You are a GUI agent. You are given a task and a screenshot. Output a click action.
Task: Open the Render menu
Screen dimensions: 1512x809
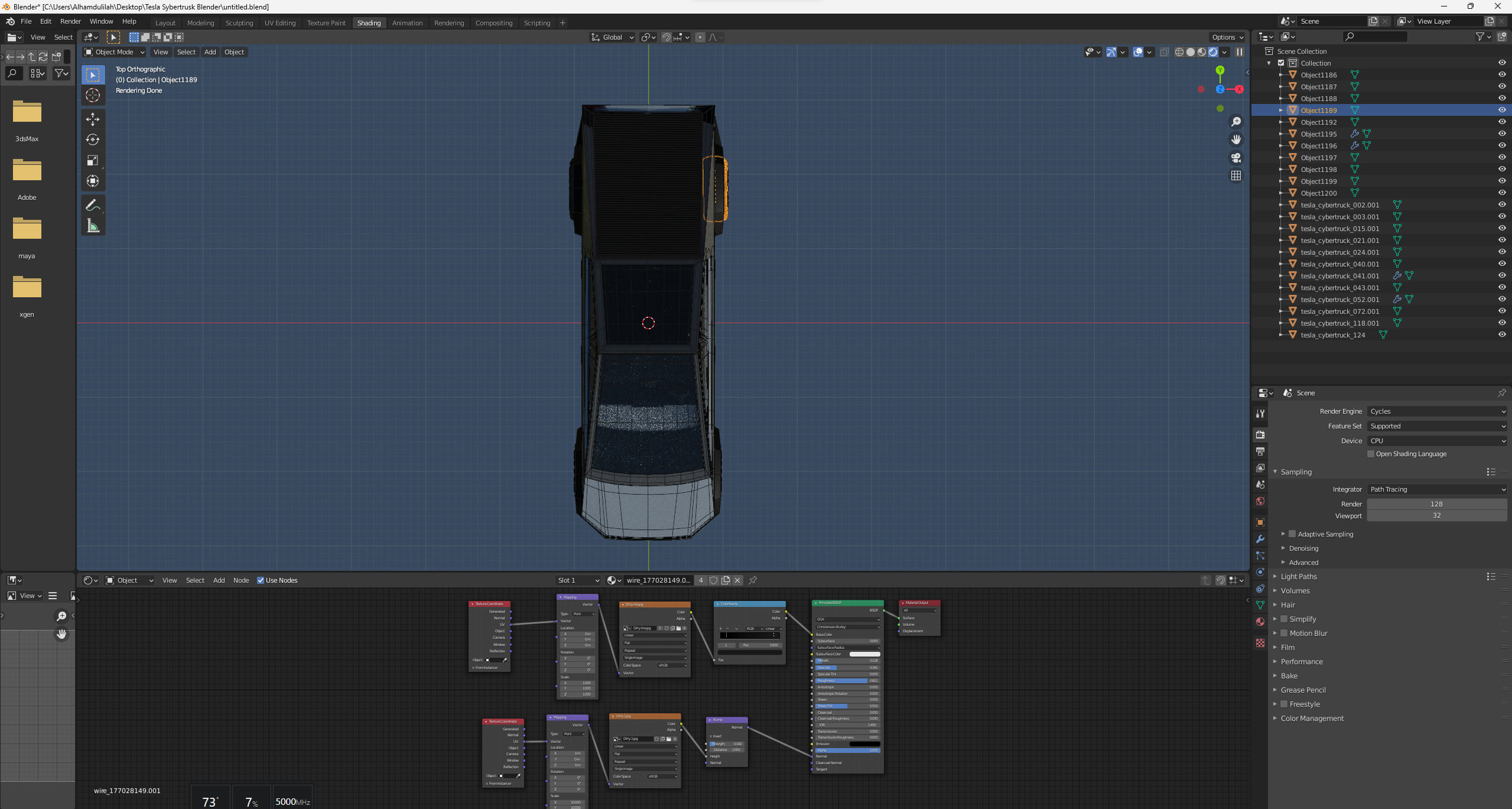[70, 21]
